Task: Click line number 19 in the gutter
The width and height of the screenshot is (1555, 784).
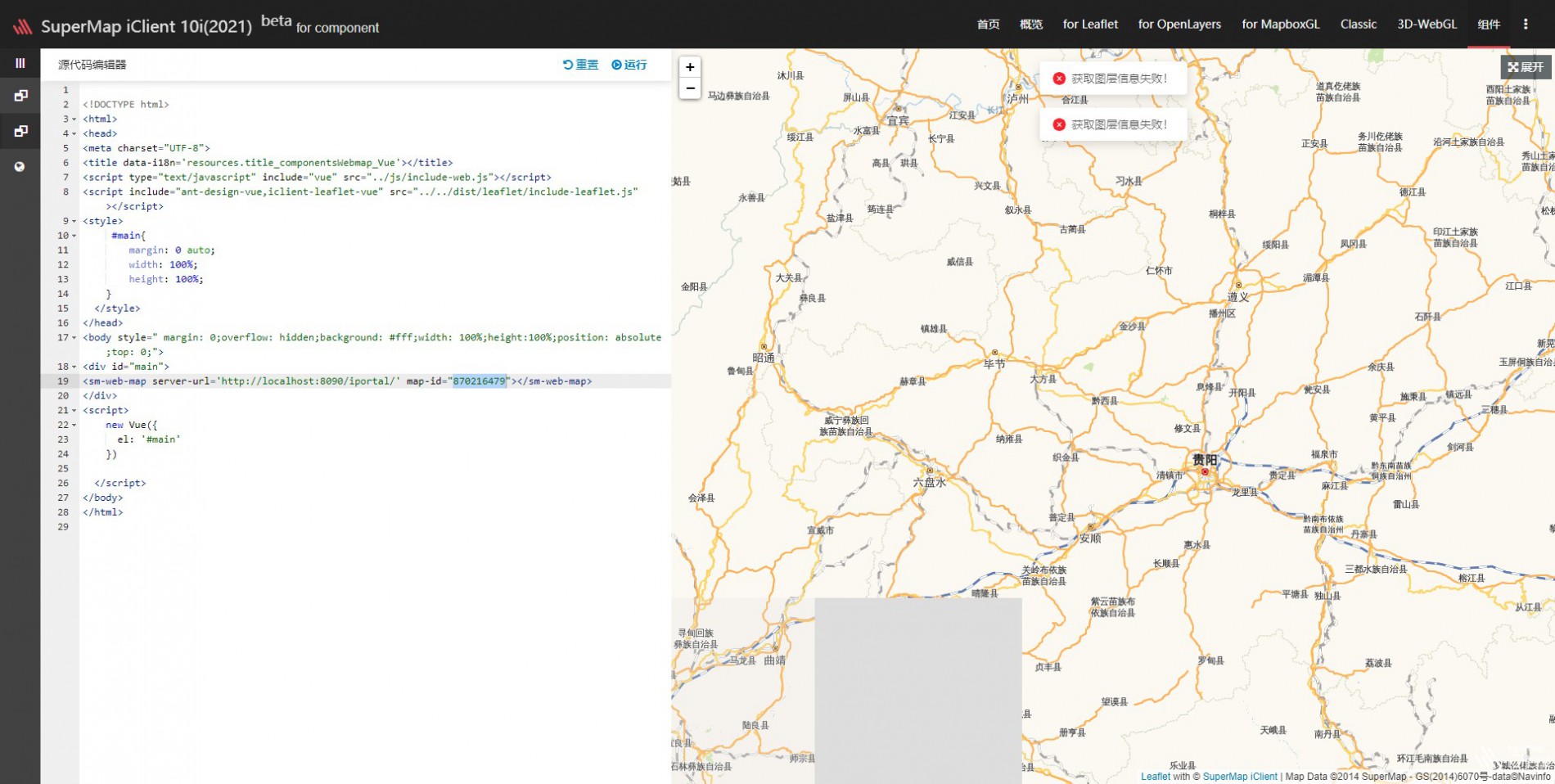Action: pyautogui.click(x=63, y=381)
